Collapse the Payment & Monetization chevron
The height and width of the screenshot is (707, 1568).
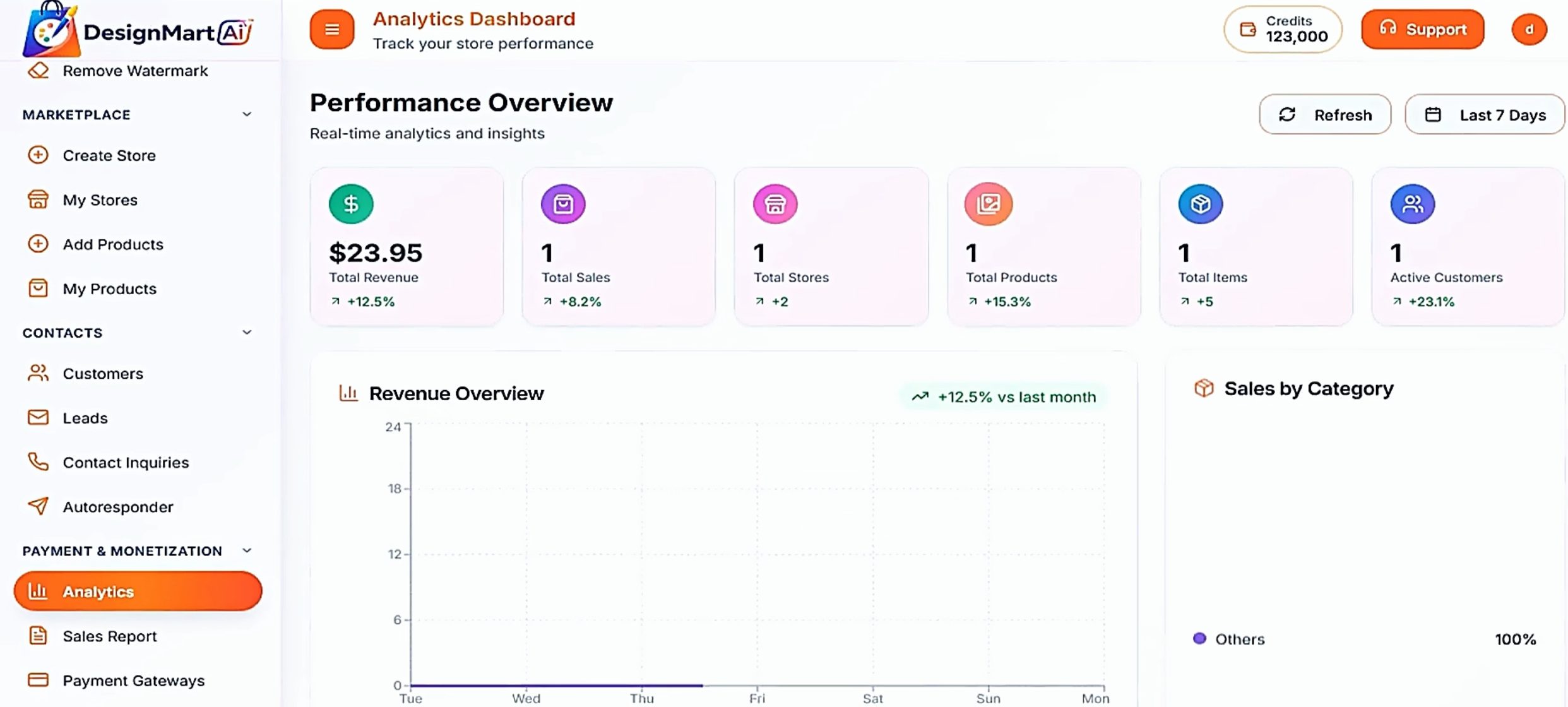[247, 550]
